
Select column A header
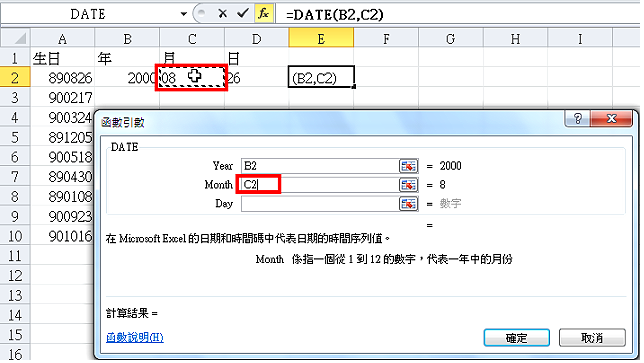(62, 39)
